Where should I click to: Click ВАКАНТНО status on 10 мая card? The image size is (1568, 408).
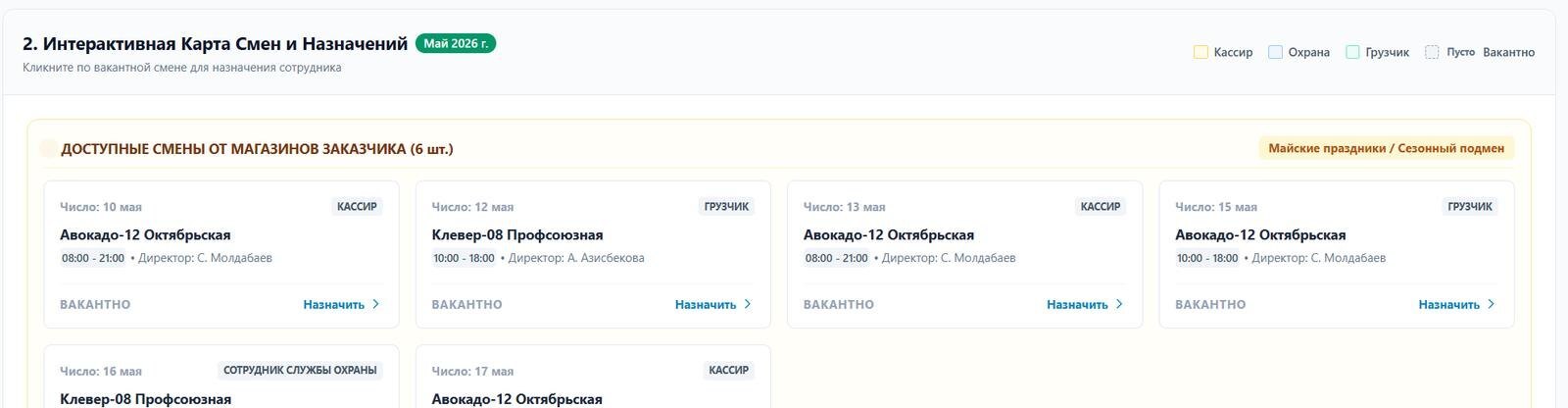(95, 304)
